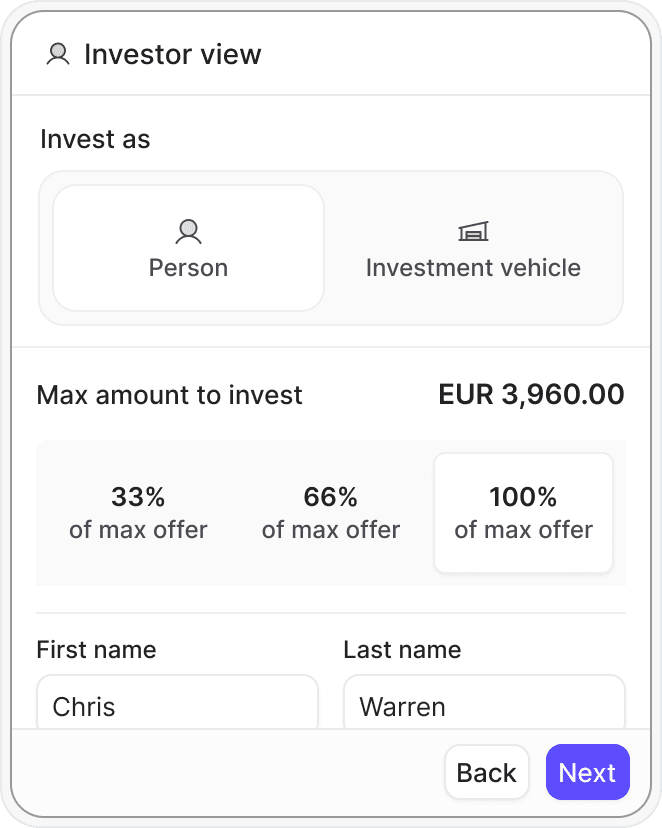Click the First name field containing Chris
The height and width of the screenshot is (828, 662).
(177, 705)
